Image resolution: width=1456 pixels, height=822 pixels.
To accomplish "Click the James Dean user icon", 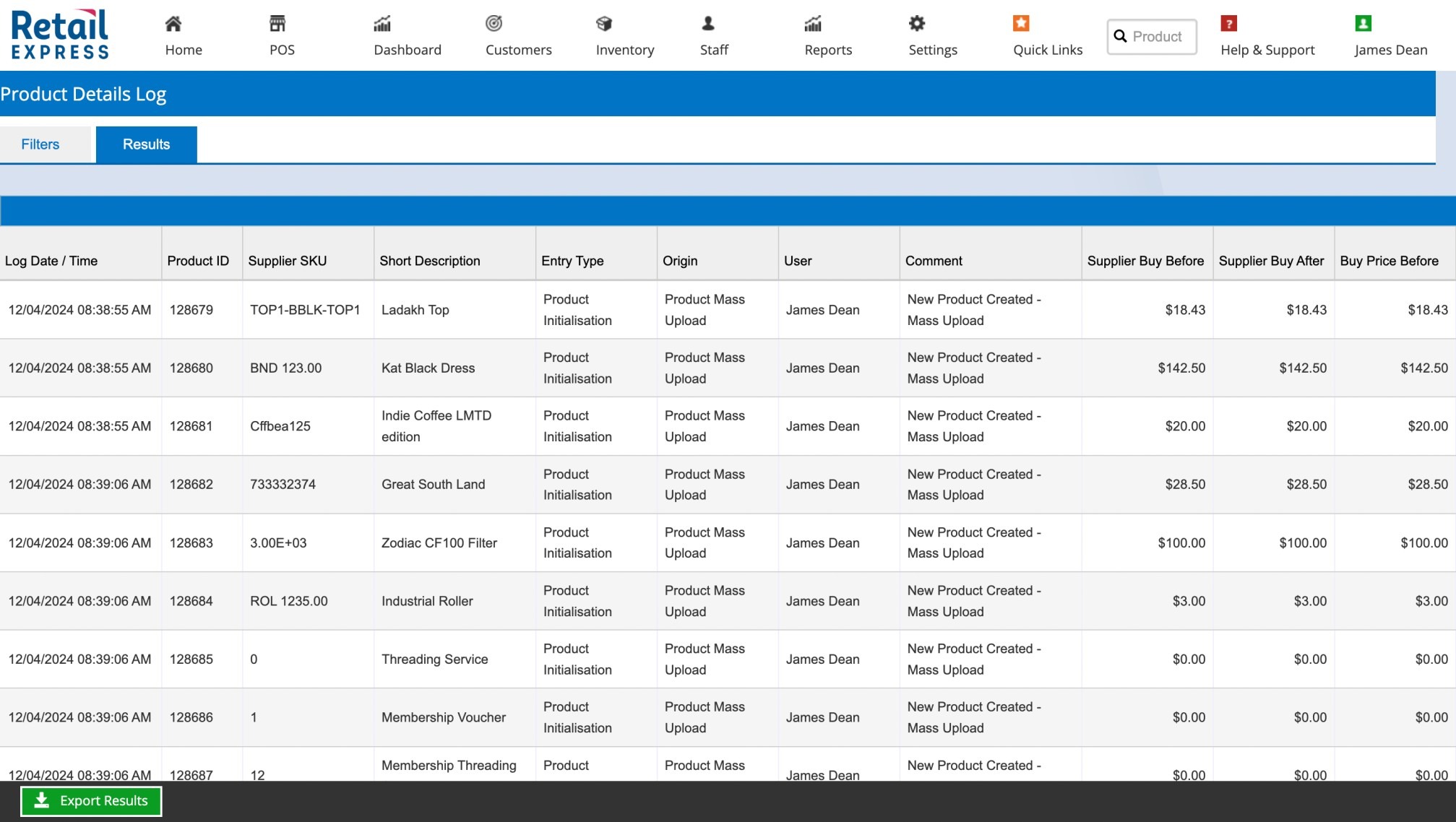I will (1364, 24).
